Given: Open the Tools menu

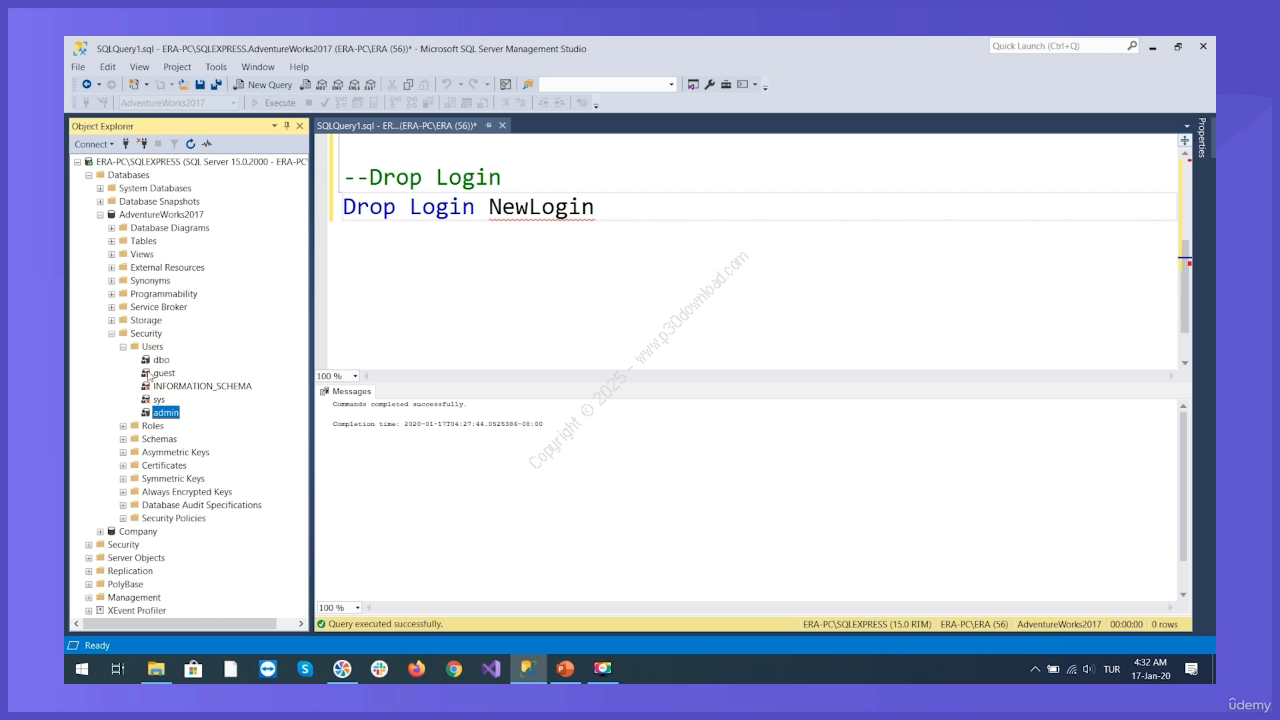Looking at the screenshot, I should [x=216, y=67].
